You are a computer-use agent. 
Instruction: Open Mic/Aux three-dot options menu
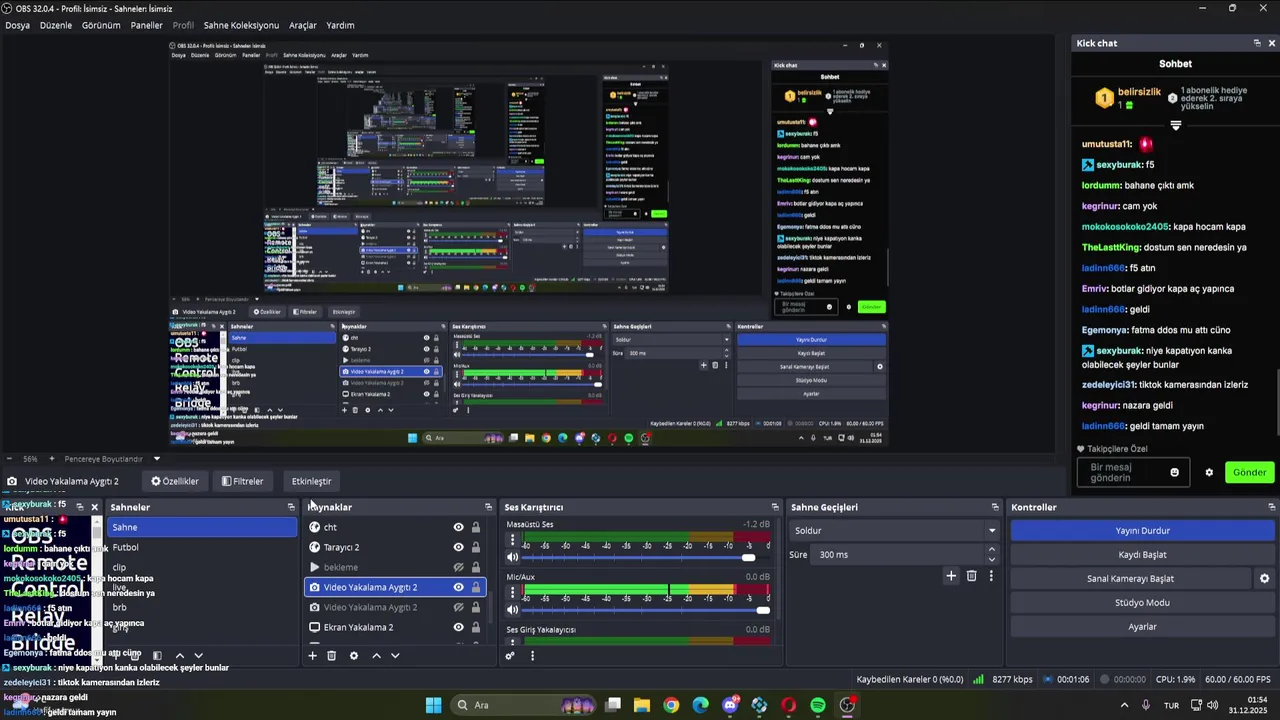tap(513, 594)
